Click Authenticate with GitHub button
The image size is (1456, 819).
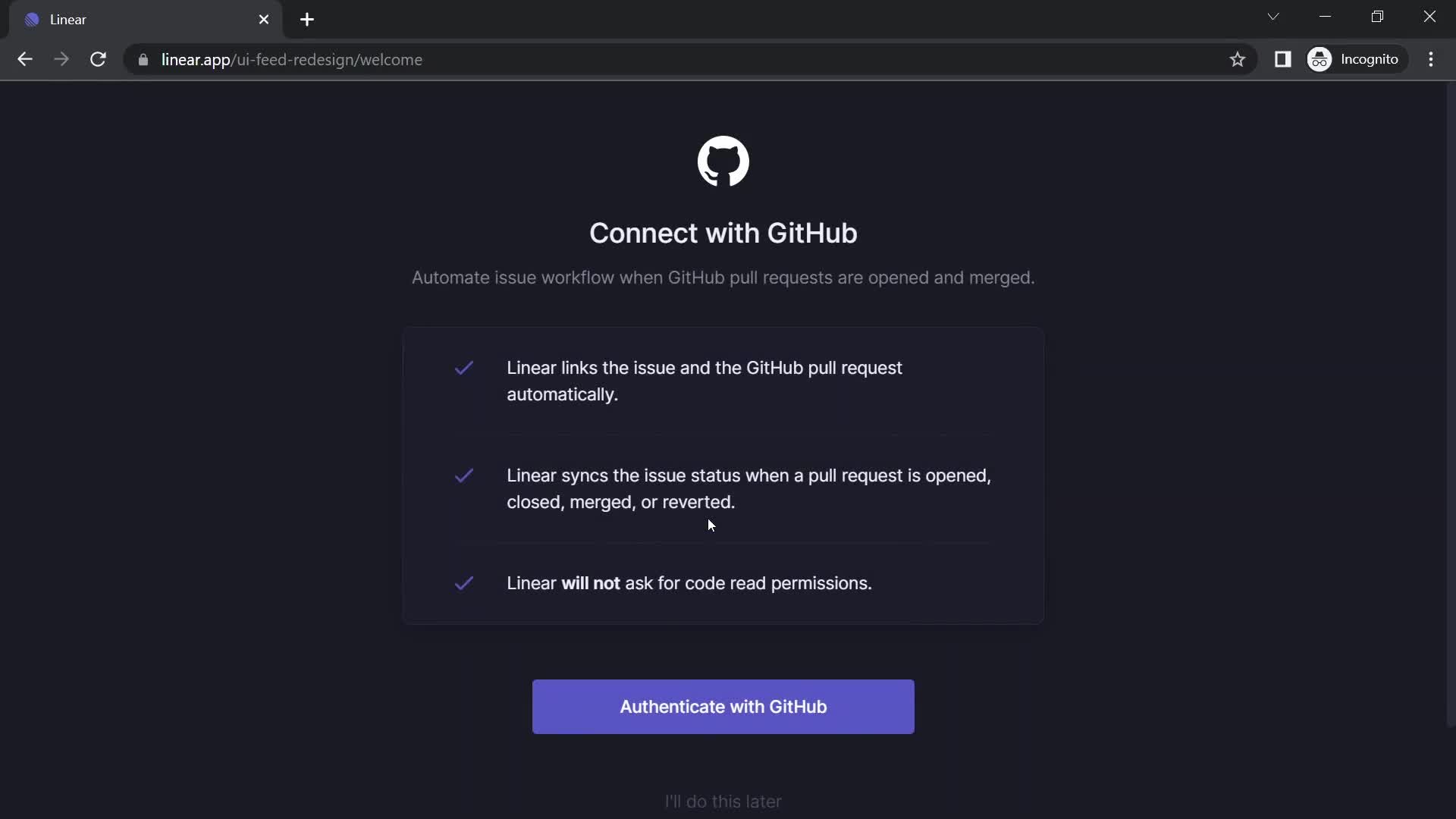(723, 706)
